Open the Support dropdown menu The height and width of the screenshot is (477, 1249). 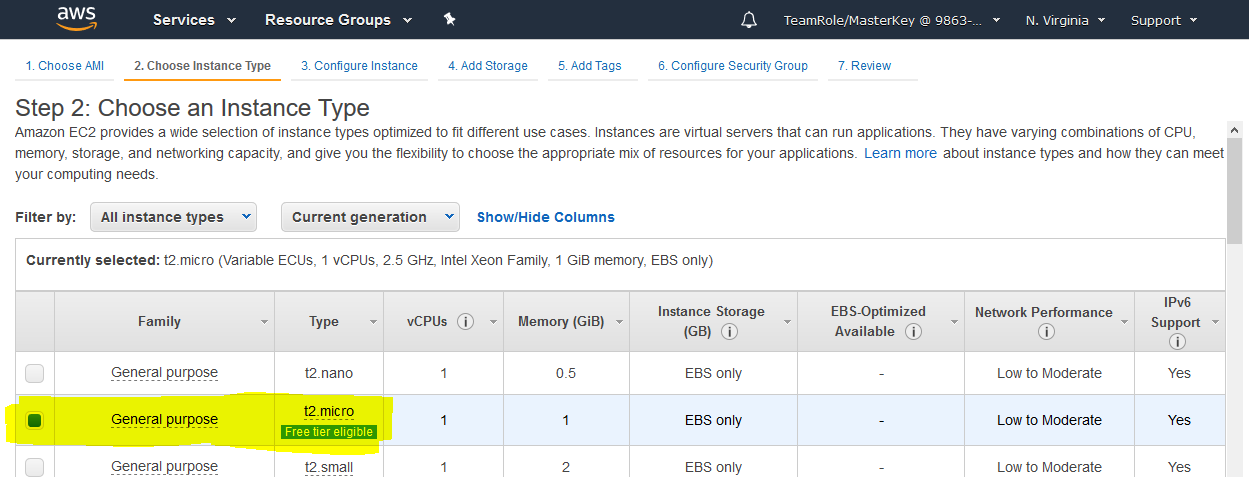[x=1162, y=20]
